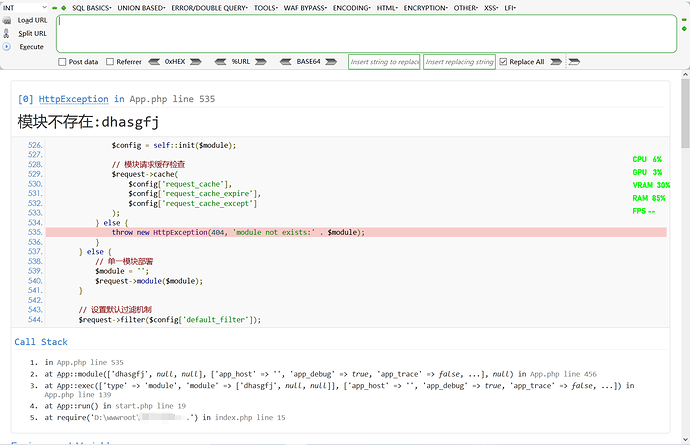Screen dimensions: 690x445
Task: Open the LFI menu
Action: coord(510,8)
